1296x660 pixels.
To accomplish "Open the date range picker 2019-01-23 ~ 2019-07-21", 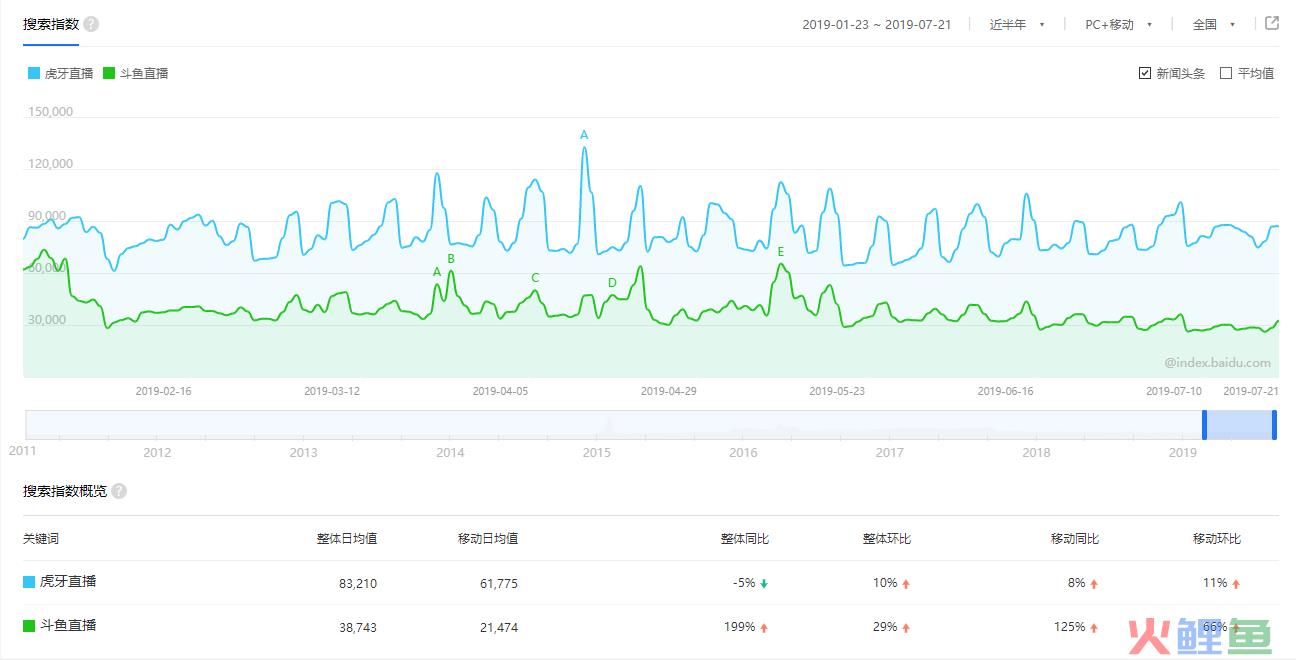I will tap(876, 24).
